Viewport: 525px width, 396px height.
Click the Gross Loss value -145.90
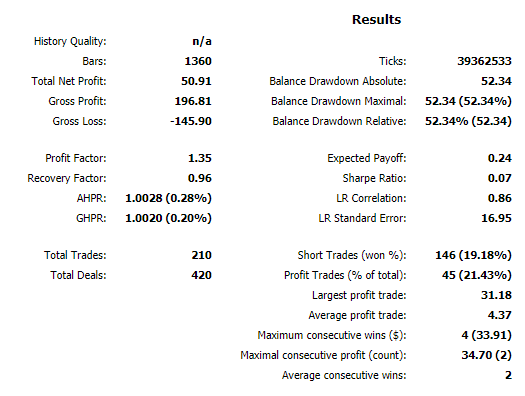pos(191,121)
